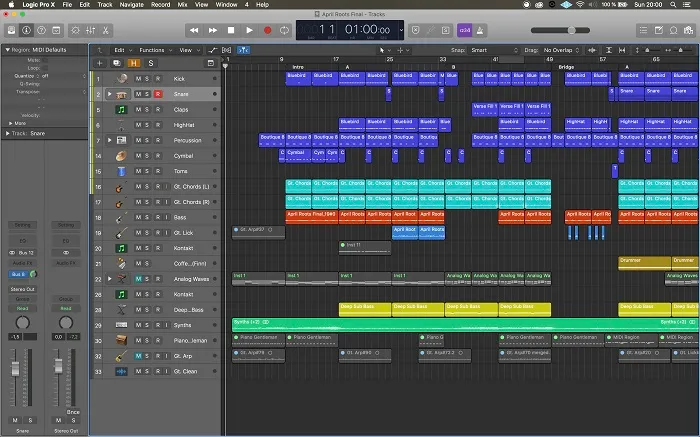The width and height of the screenshot is (700, 437).
Task: Open the View dropdown in tracks area
Action: tap(189, 50)
